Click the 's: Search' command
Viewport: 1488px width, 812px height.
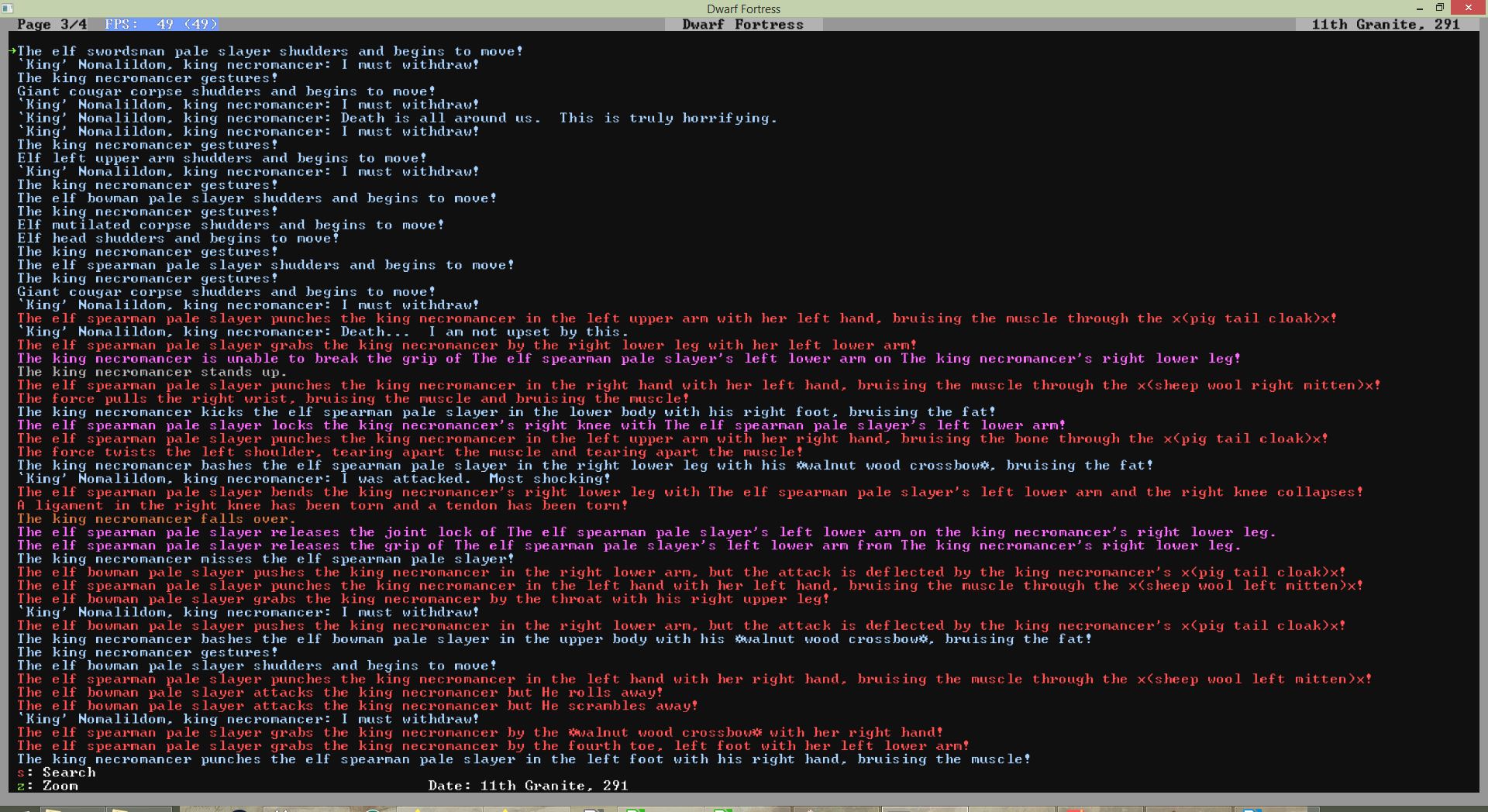coord(57,772)
